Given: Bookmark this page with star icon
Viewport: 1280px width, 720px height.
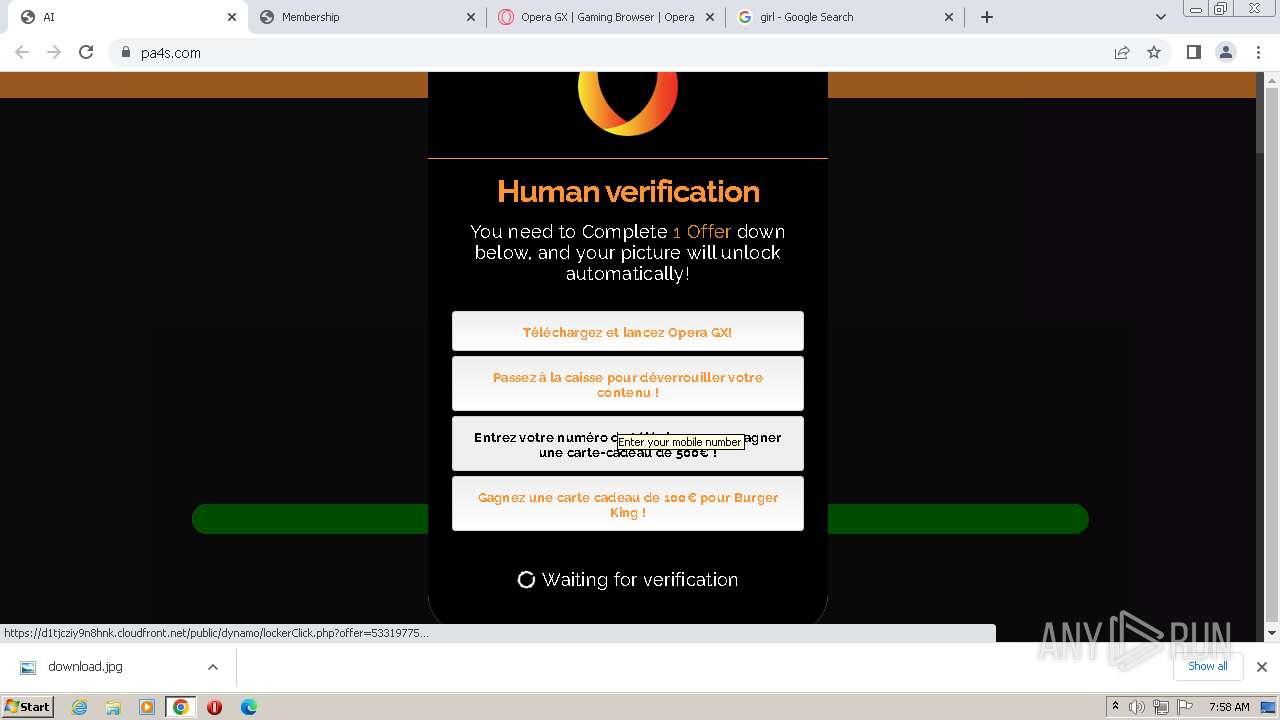Looking at the screenshot, I should [x=1154, y=52].
